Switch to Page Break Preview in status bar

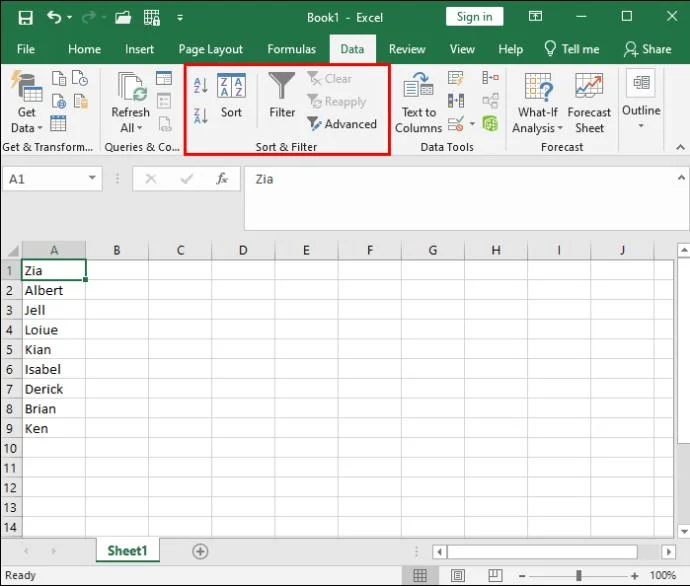(495, 575)
